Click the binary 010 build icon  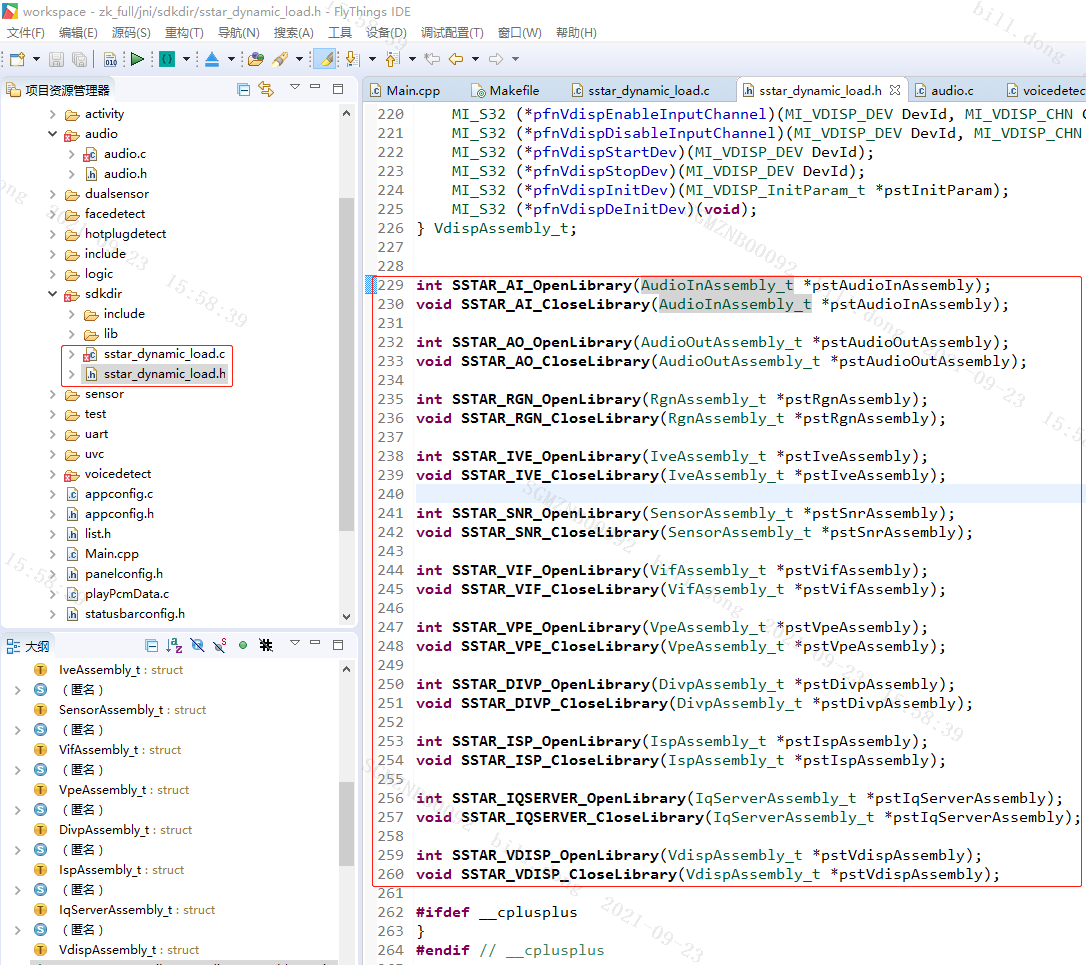pyautogui.click(x=110, y=59)
